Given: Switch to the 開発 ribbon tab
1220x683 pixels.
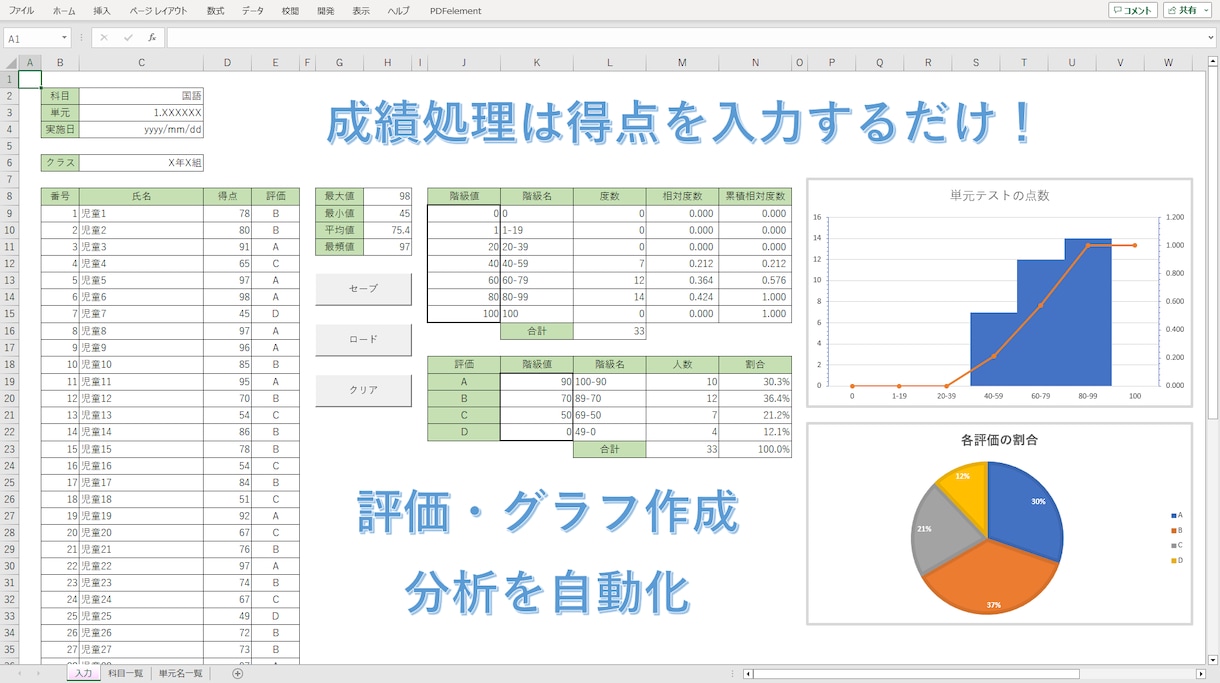Looking at the screenshot, I should click(x=326, y=10).
